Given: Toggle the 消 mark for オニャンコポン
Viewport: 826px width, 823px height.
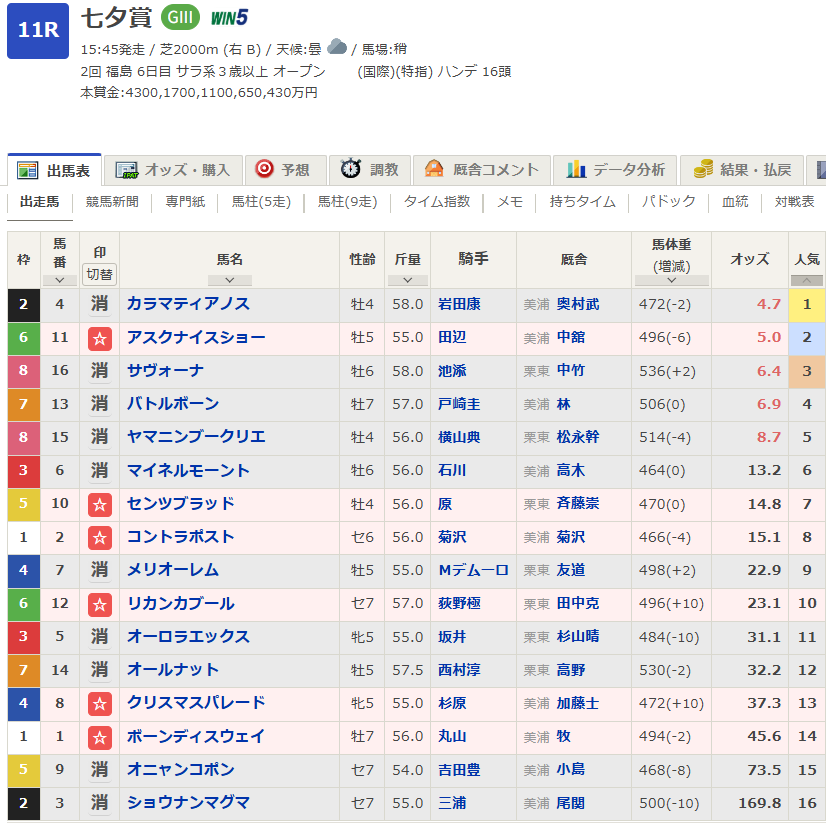Looking at the screenshot, I should pyautogui.click(x=100, y=770).
